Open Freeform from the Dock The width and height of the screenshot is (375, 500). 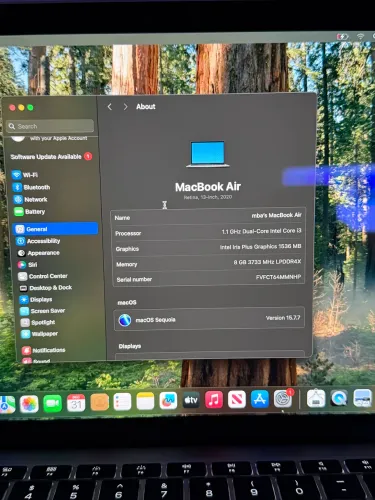point(168,400)
